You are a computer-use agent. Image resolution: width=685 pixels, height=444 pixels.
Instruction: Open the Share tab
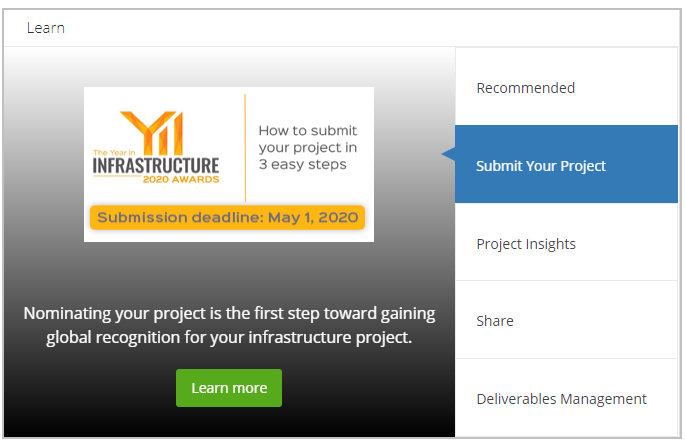495,321
